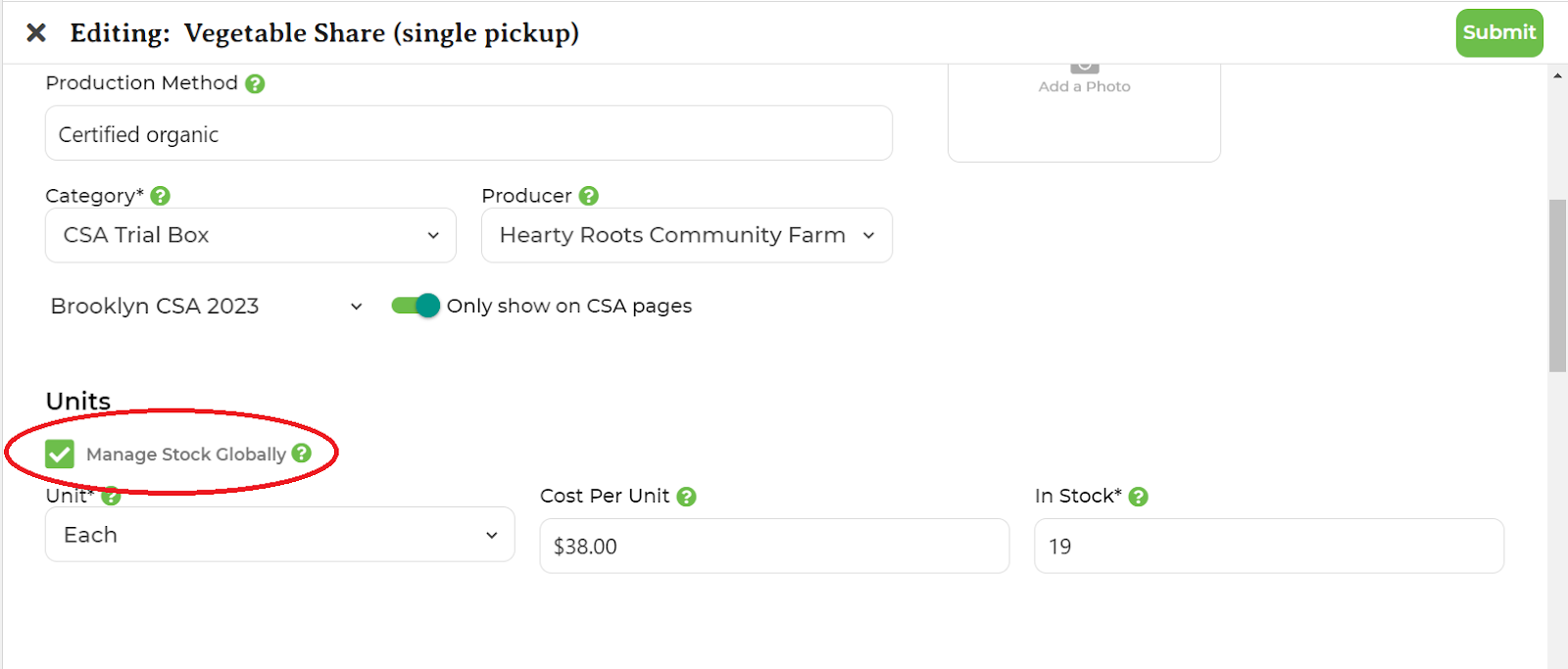Expand the Each unit dropdown
The image size is (1568, 669).
(x=280, y=535)
